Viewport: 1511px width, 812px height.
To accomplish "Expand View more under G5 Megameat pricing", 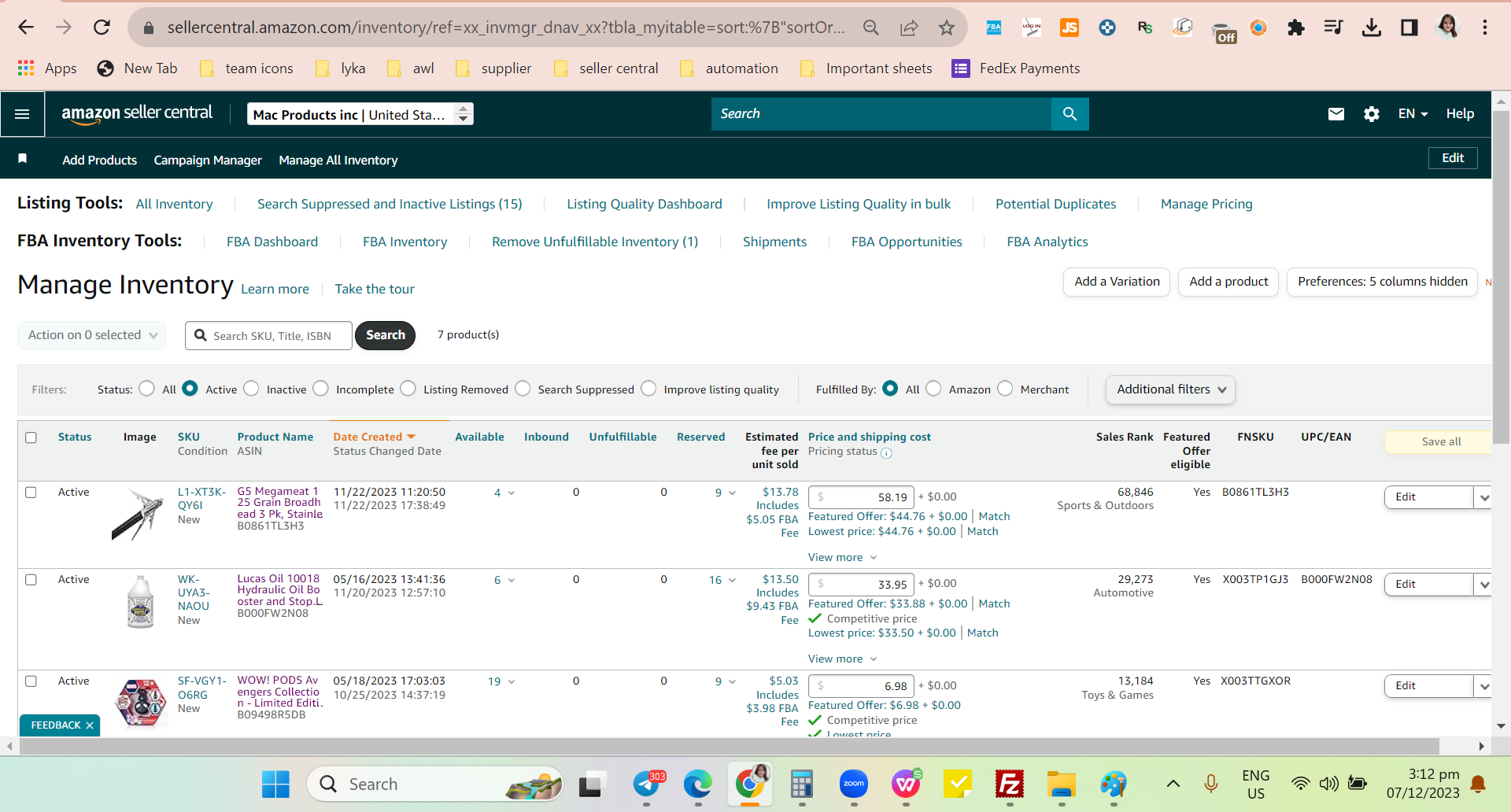I will coord(842,558).
